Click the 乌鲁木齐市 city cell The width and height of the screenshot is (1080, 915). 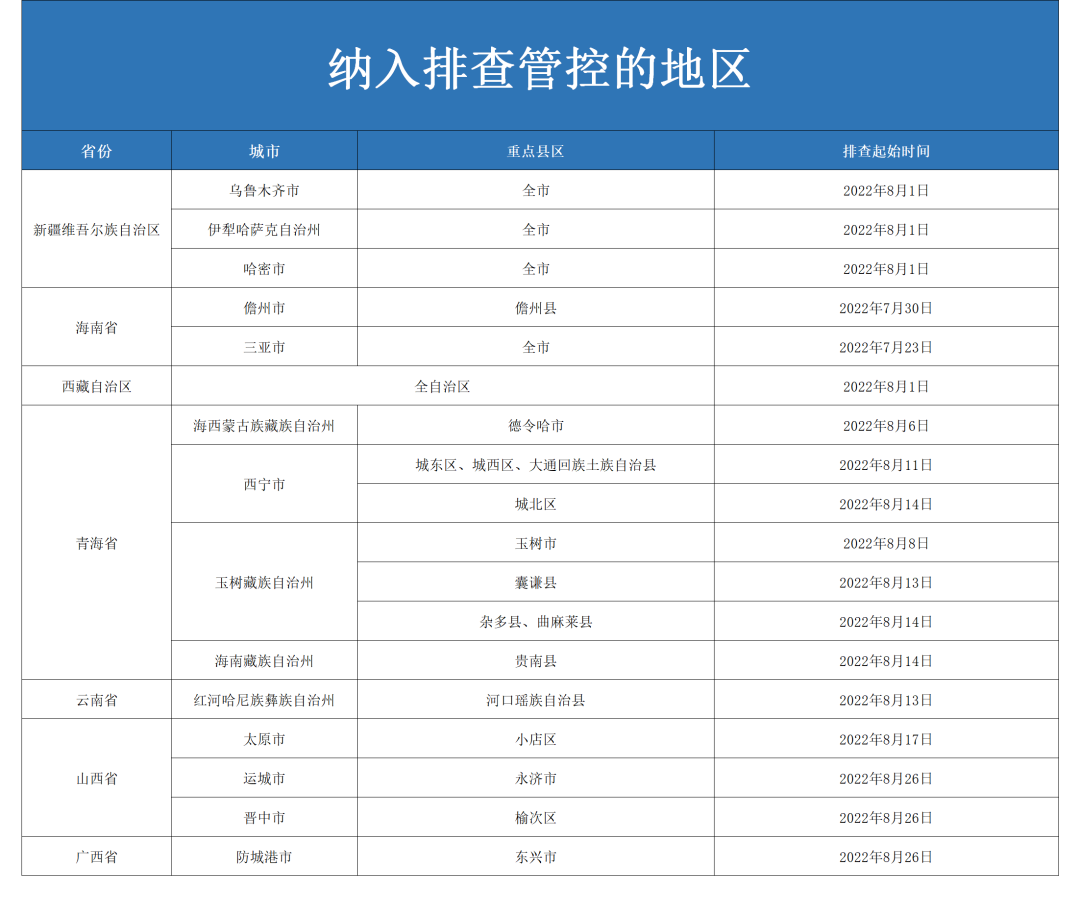264,190
